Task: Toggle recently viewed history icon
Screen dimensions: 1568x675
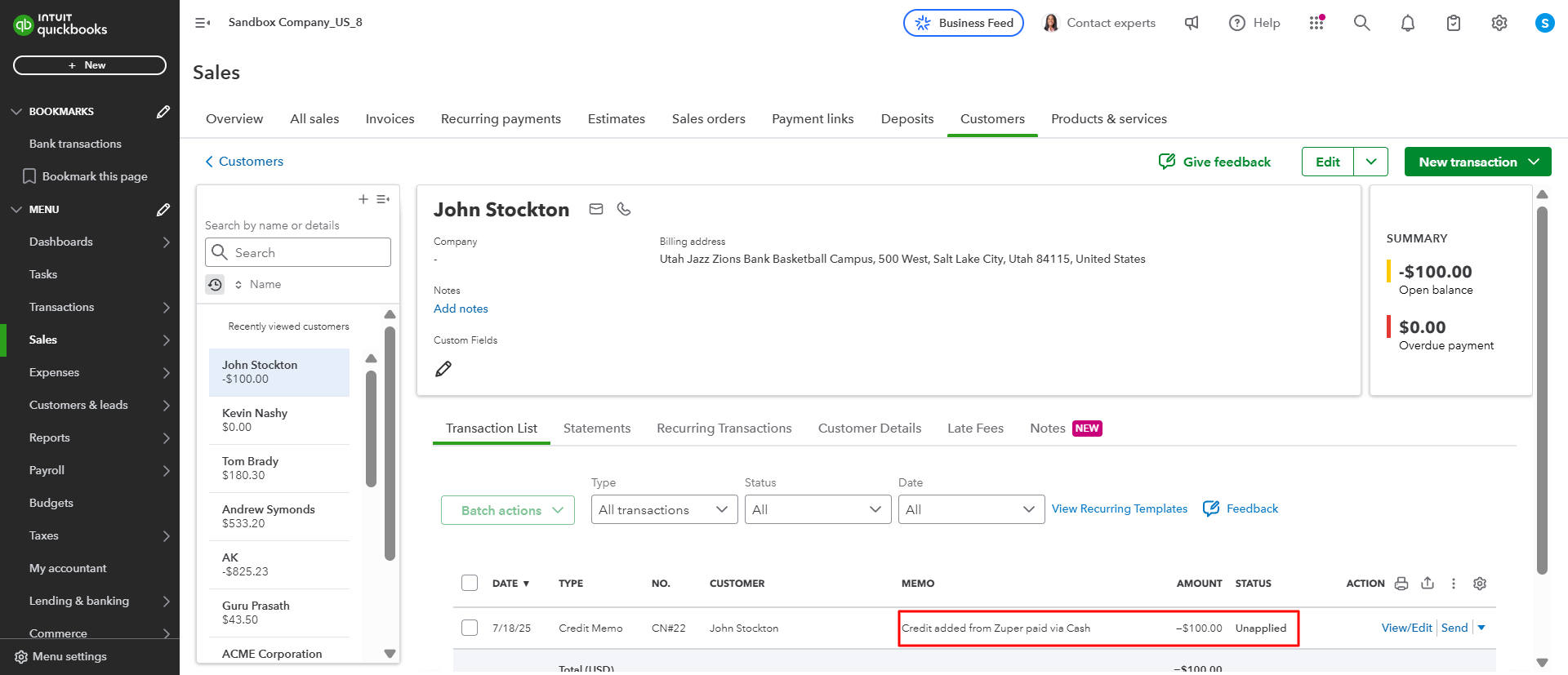Action: coord(215,284)
